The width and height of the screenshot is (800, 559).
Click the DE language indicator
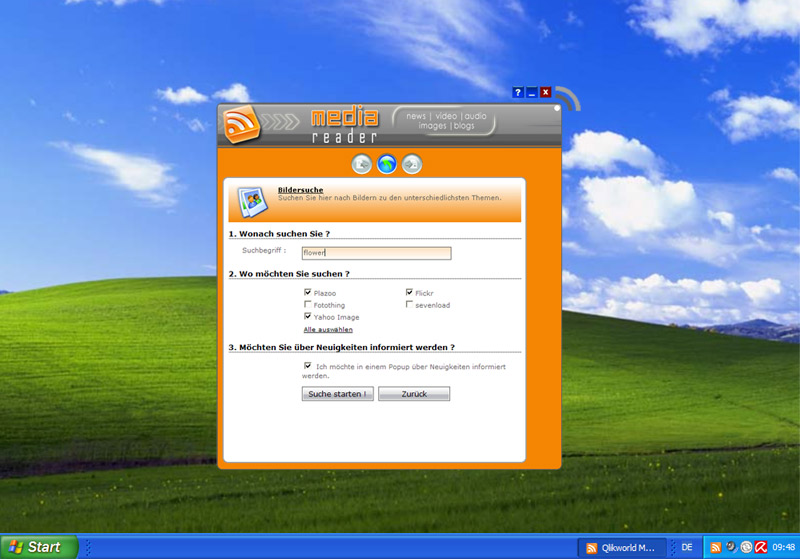pos(687,547)
